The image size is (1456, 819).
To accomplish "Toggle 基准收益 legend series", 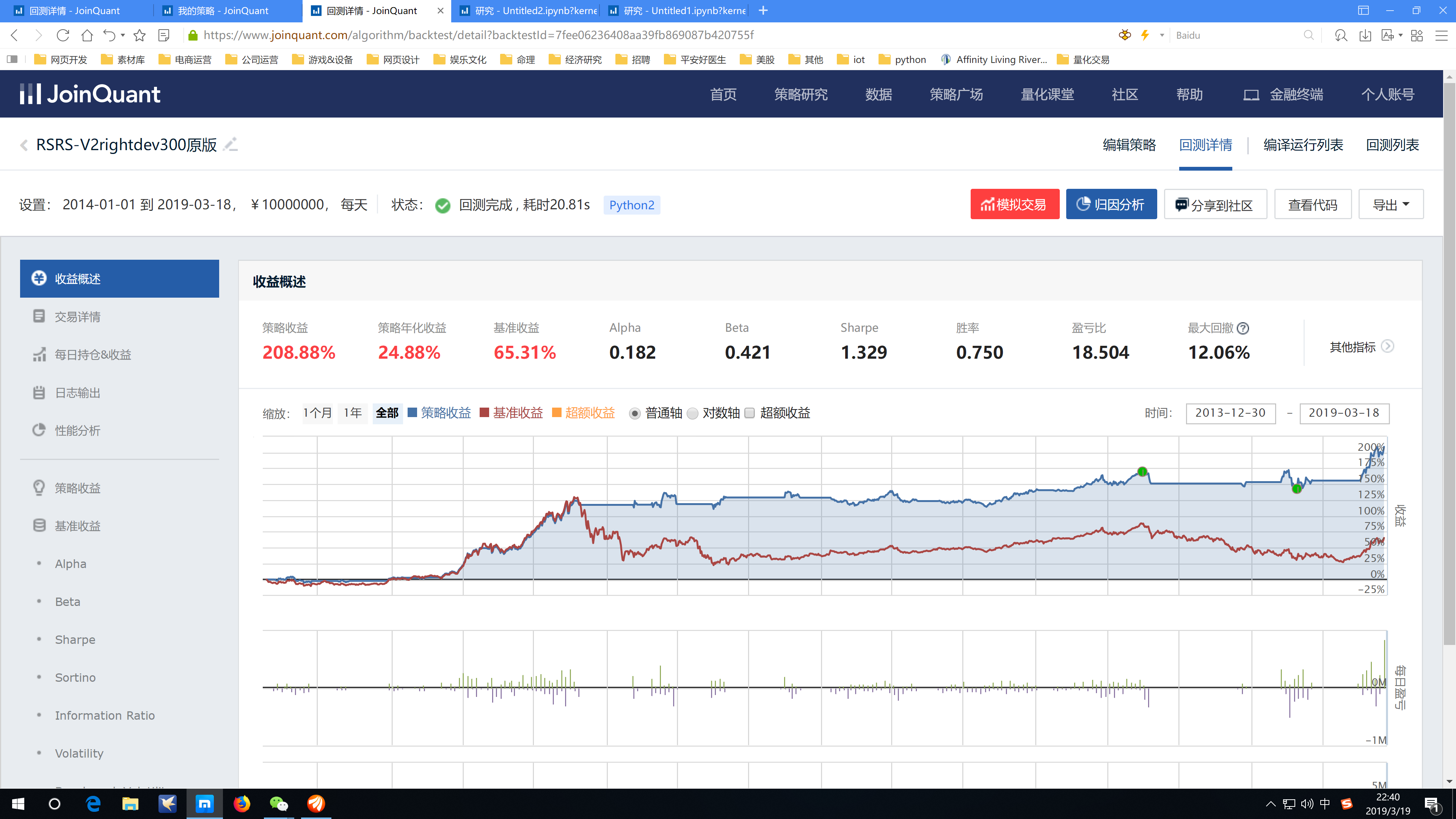I will click(511, 413).
